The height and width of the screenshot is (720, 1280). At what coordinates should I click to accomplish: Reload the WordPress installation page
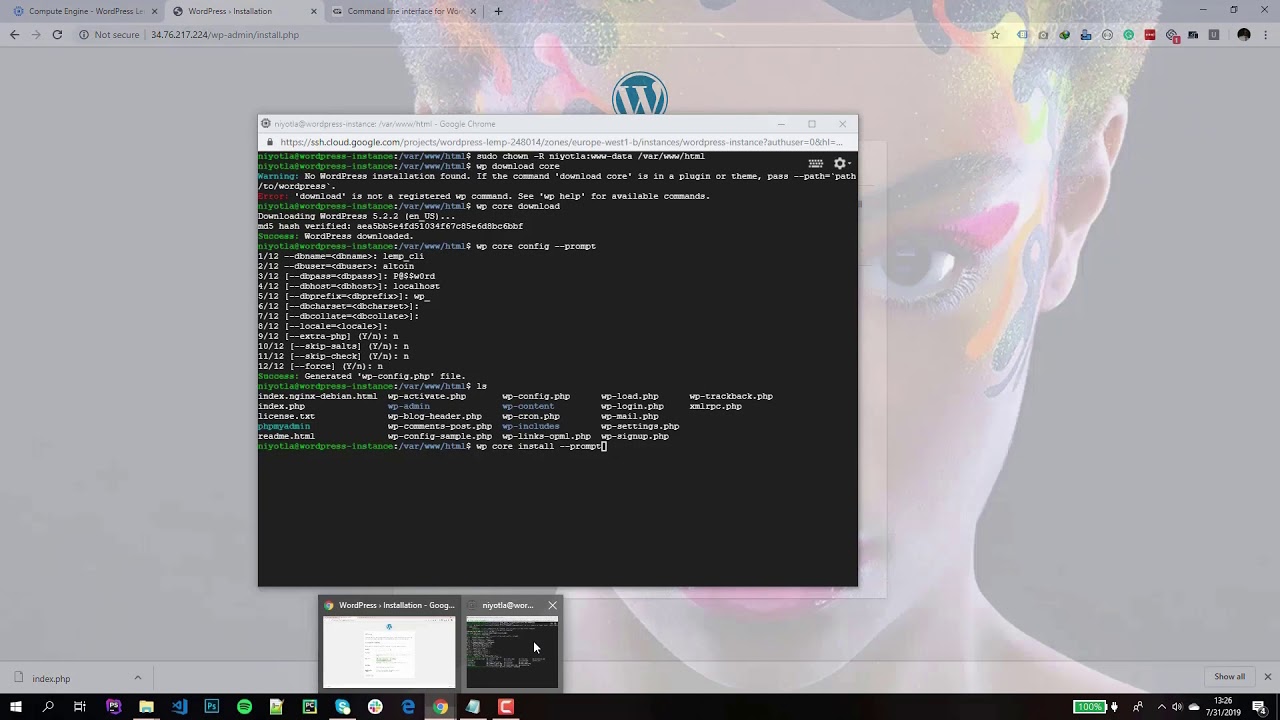click(57, 35)
